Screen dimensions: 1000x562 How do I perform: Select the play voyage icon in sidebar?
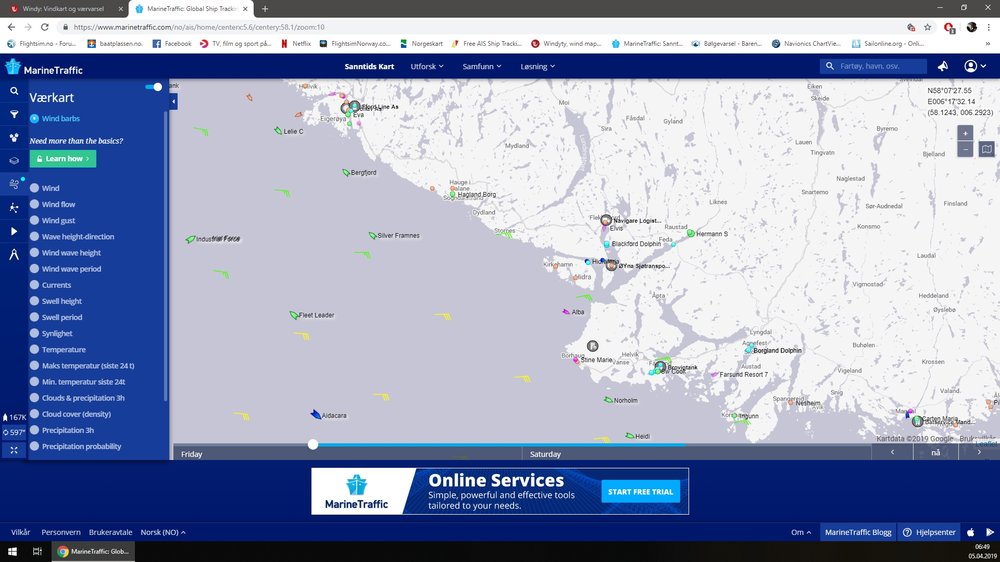tap(14, 231)
